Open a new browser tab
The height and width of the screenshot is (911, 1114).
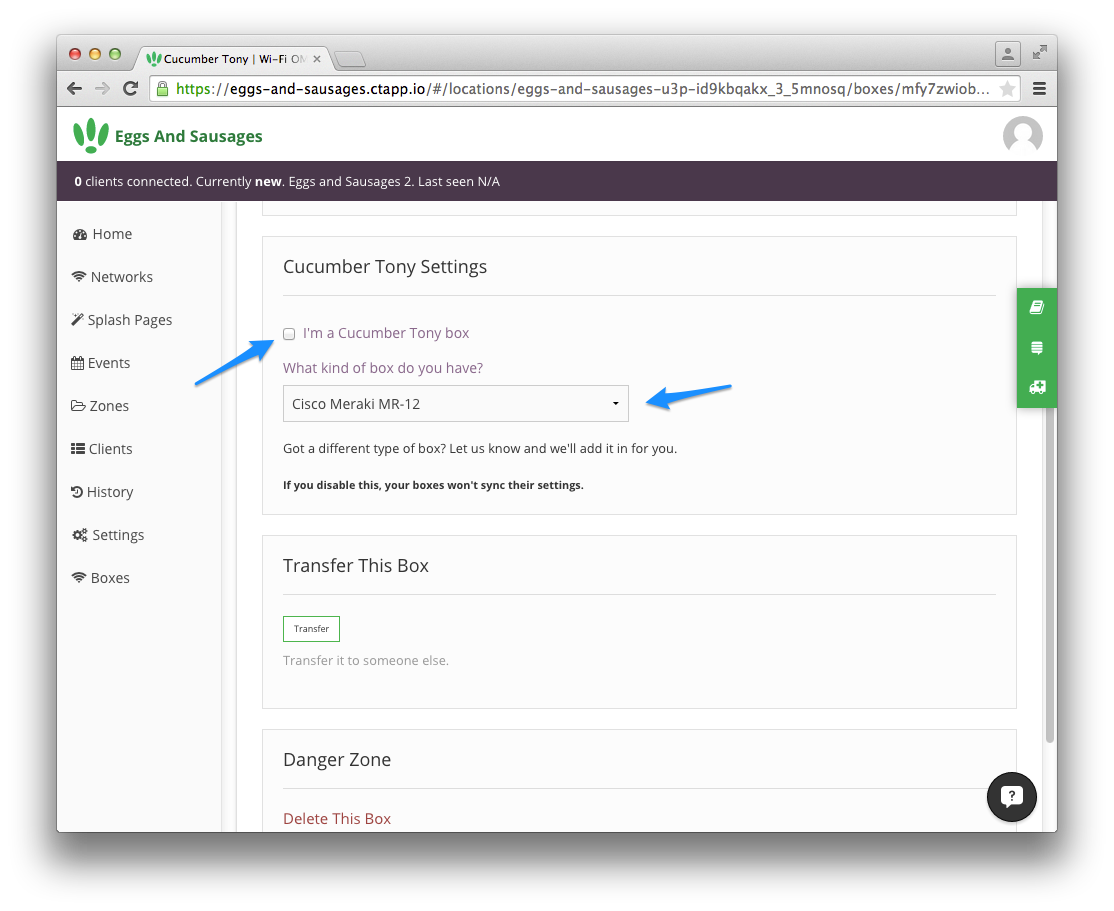pyautogui.click(x=350, y=59)
